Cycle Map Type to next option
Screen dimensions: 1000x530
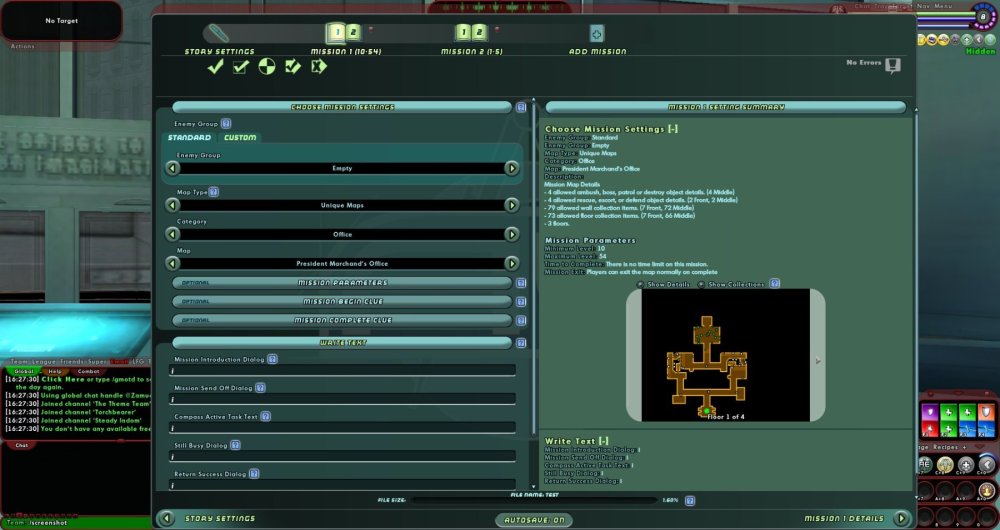coord(511,205)
